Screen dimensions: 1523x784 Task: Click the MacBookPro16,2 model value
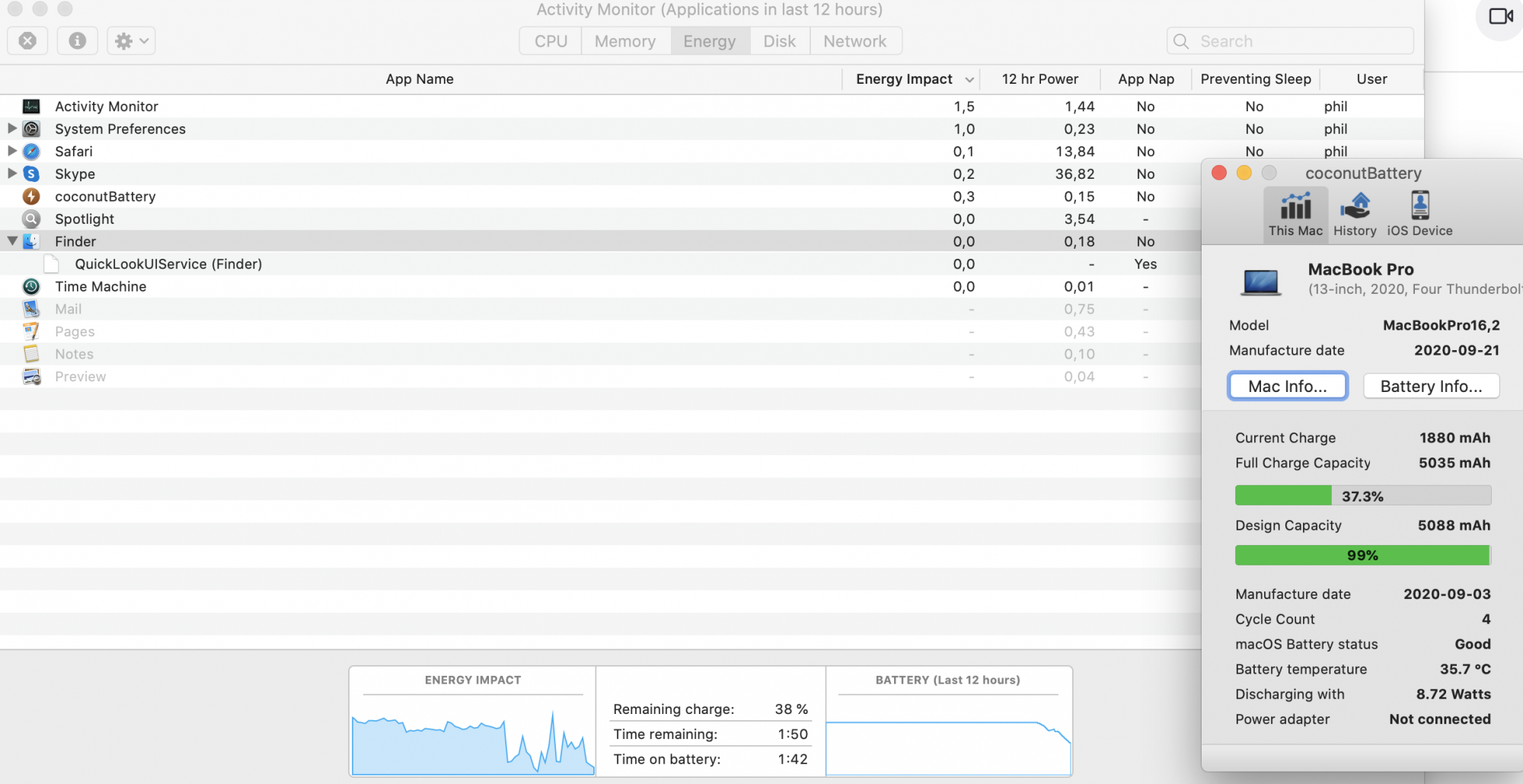tap(1441, 325)
